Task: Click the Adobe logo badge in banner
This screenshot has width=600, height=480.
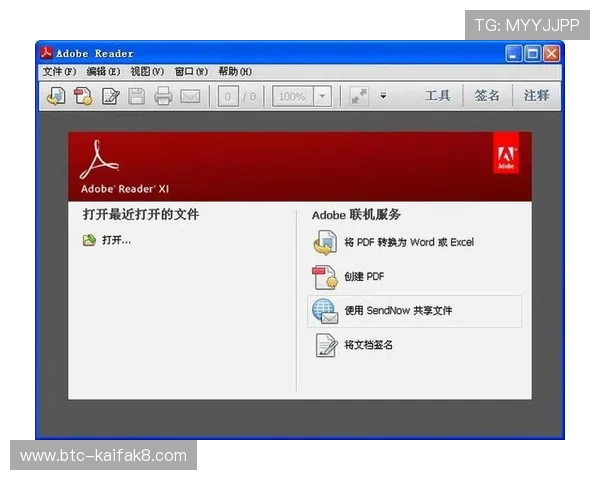Action: click(506, 153)
